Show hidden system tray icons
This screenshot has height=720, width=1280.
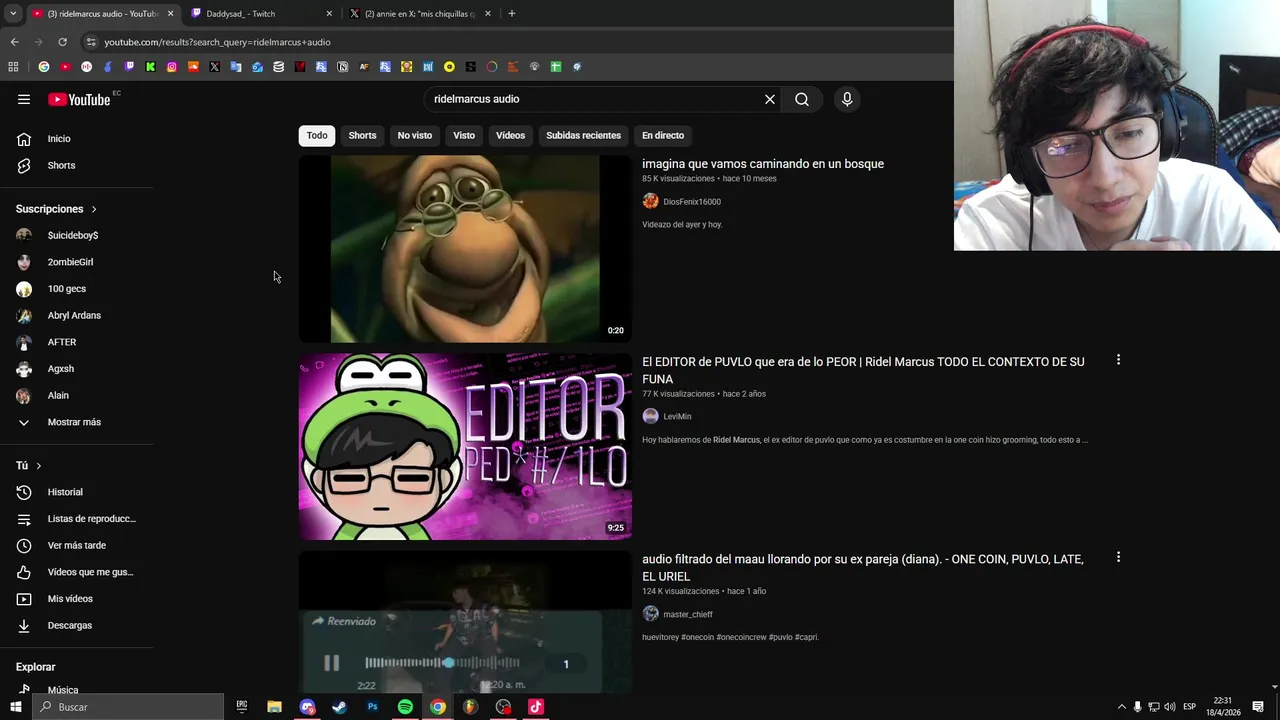click(1121, 707)
